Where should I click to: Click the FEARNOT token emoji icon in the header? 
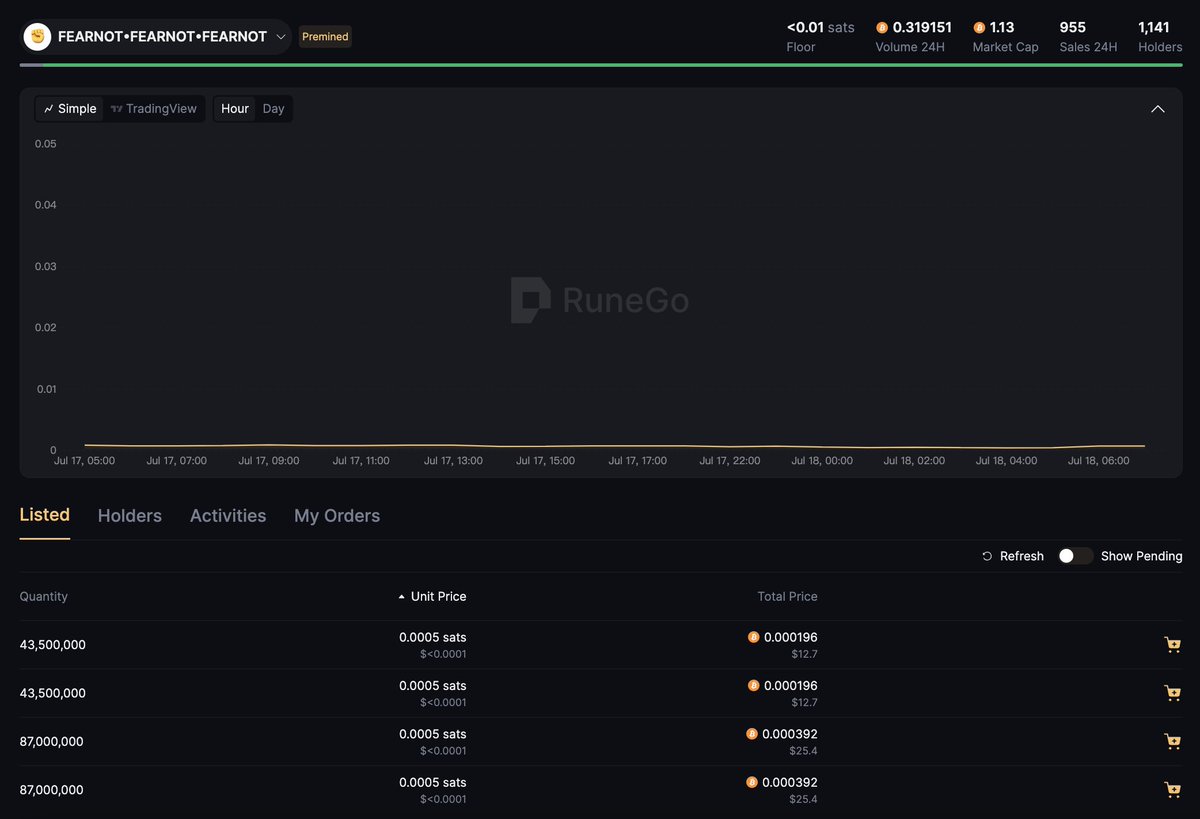coord(37,36)
